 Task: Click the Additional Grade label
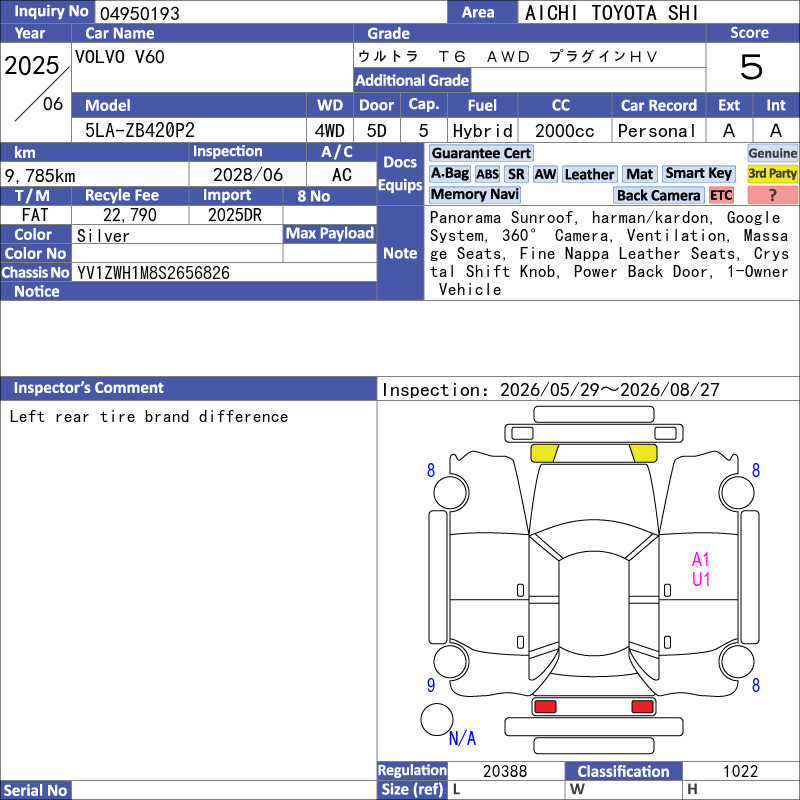point(412,80)
